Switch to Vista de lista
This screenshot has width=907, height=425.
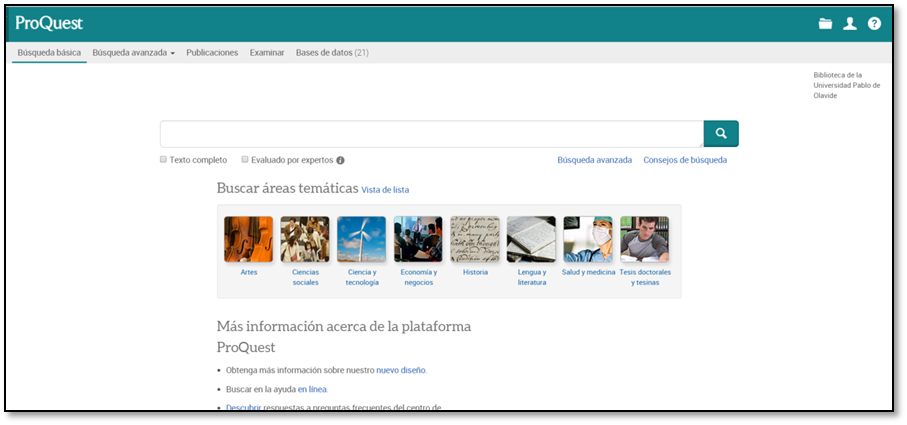[385, 190]
